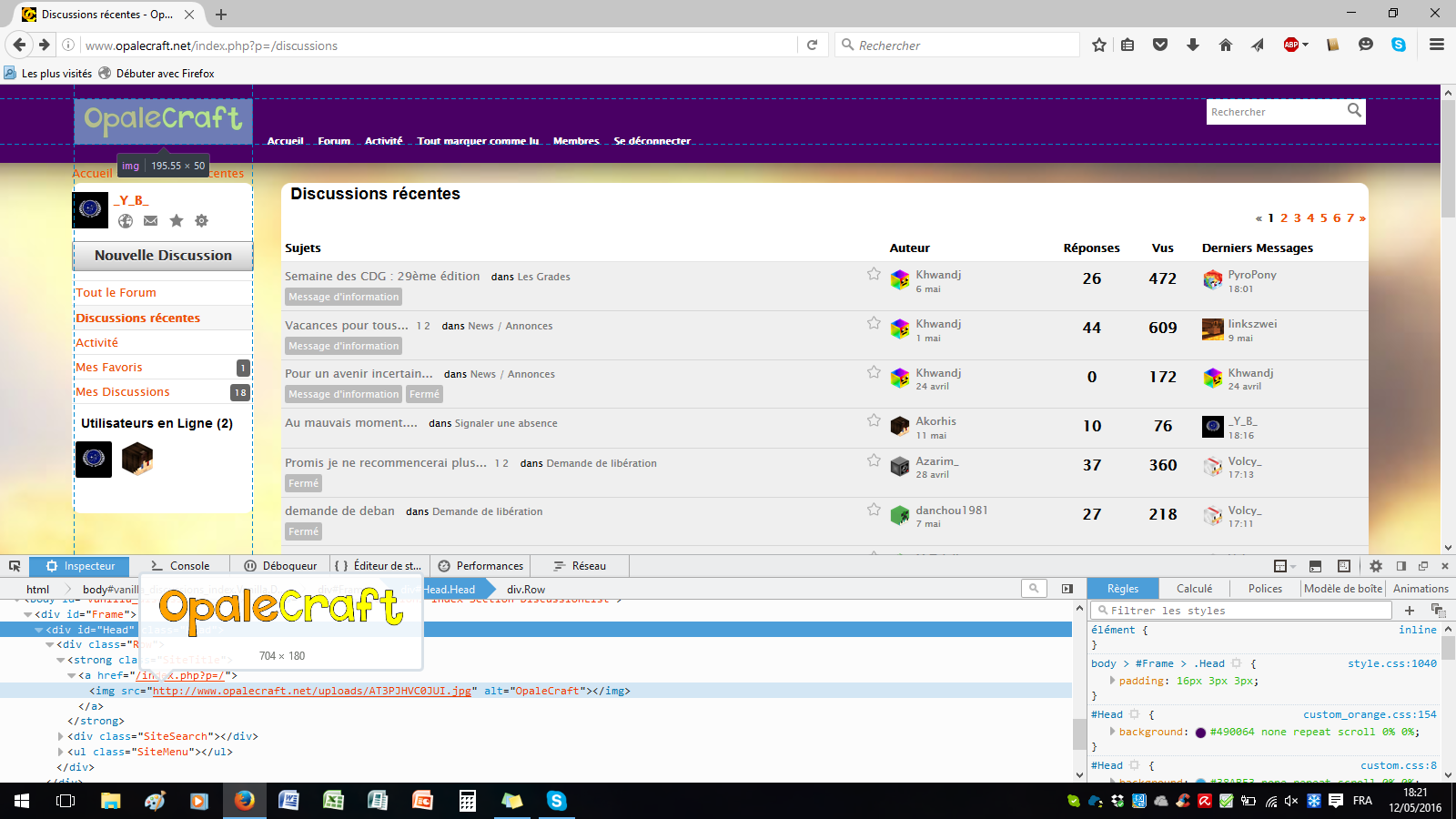Select the Modèle de boîte tab
Screen dimensions: 1456x819
1342,589
